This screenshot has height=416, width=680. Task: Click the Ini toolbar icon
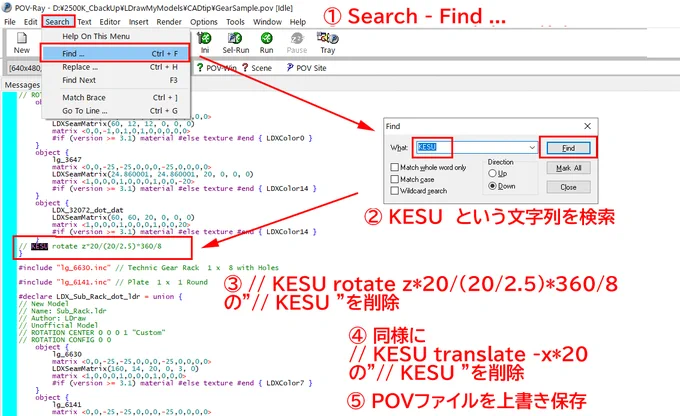click(x=205, y=43)
